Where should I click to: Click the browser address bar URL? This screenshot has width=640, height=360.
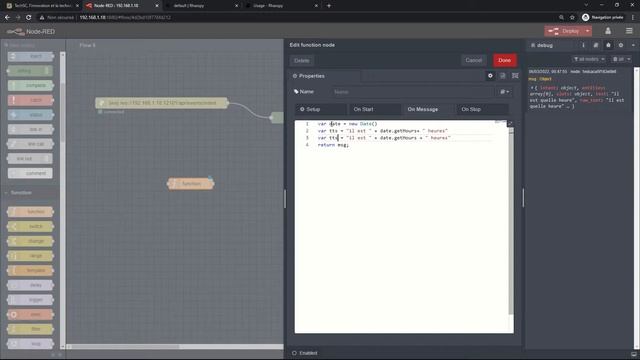[x=125, y=18]
